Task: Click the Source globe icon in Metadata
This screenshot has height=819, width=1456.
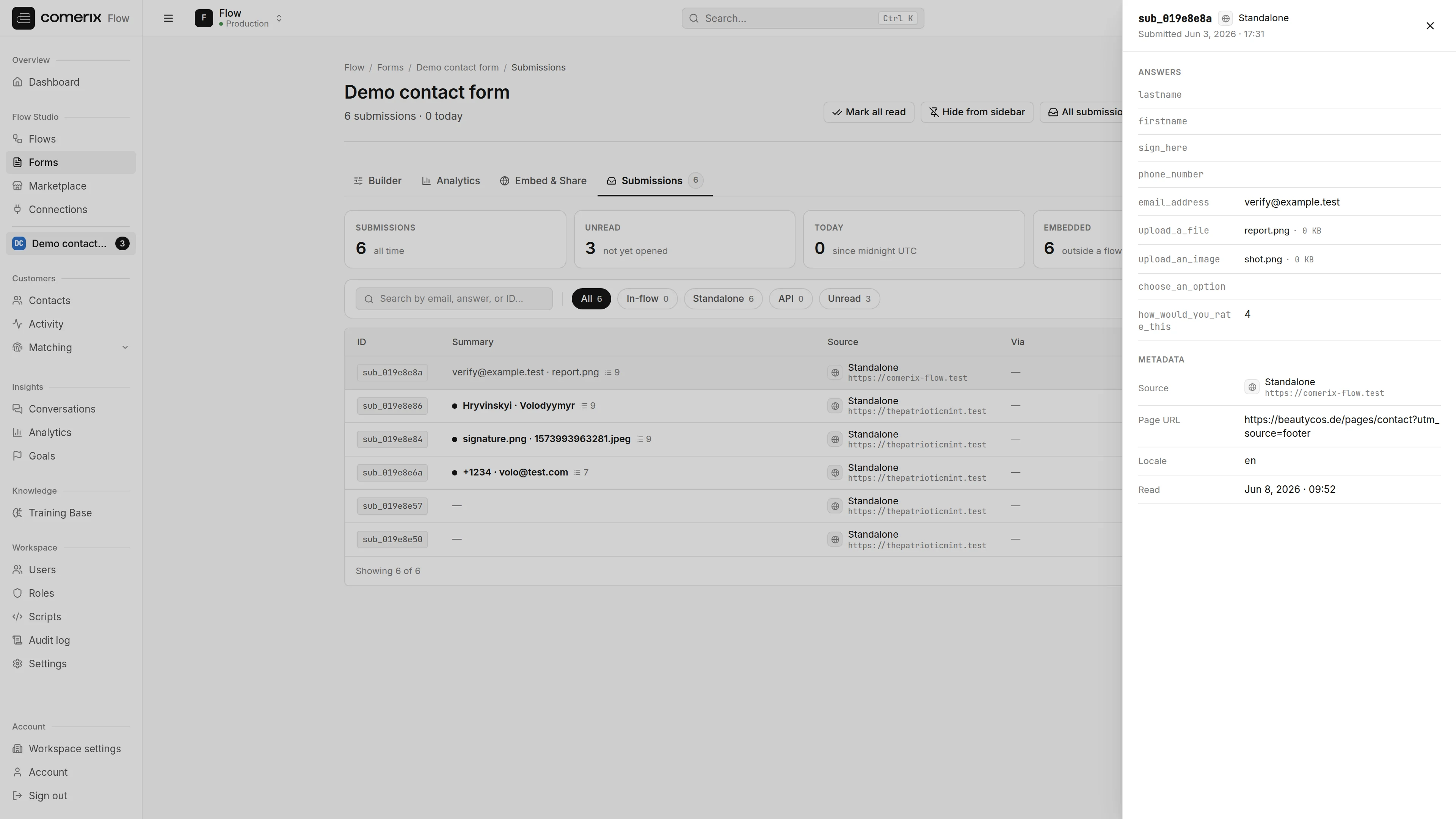Action: (1252, 387)
